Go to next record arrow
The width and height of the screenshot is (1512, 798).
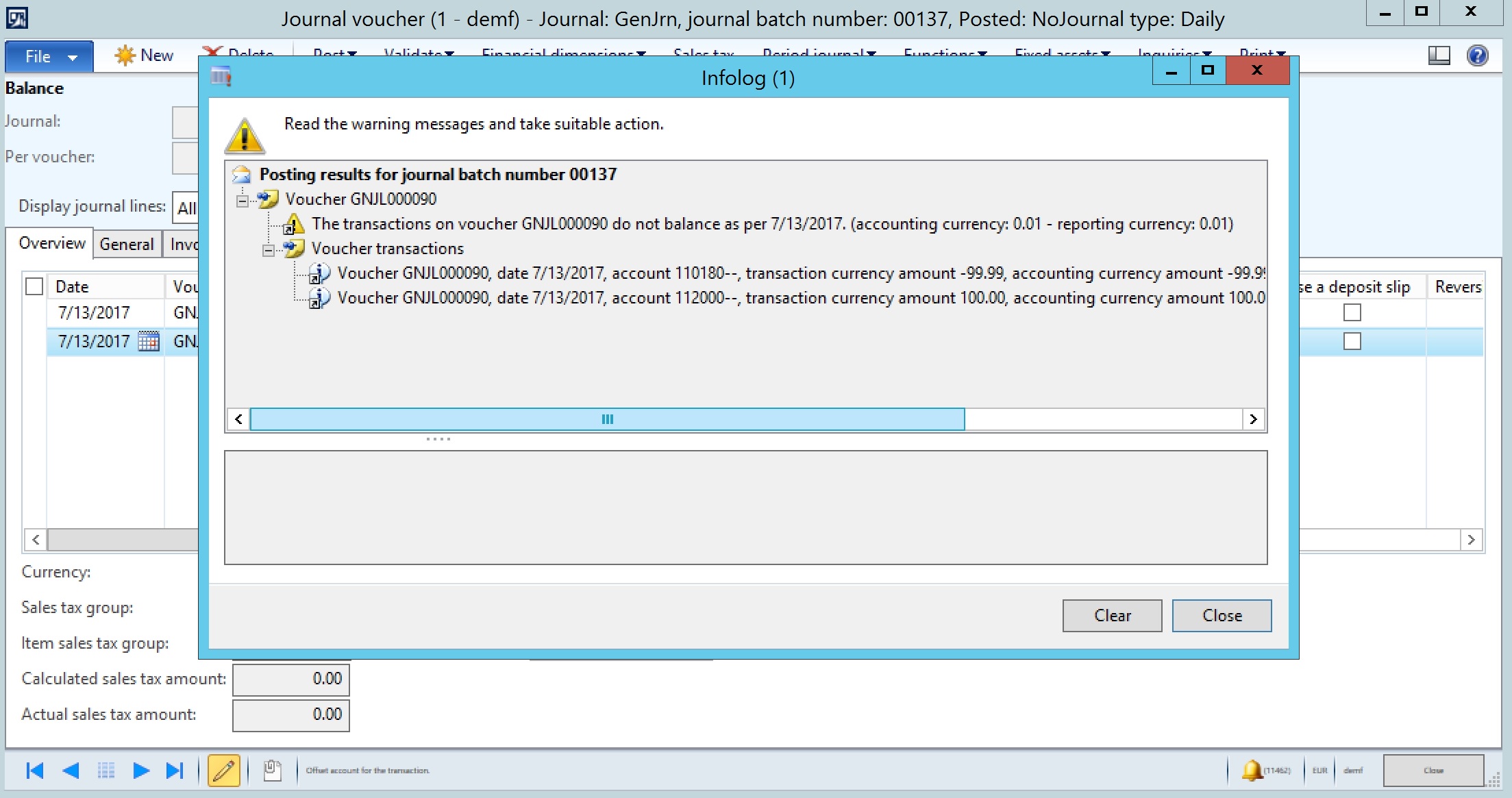click(x=141, y=771)
